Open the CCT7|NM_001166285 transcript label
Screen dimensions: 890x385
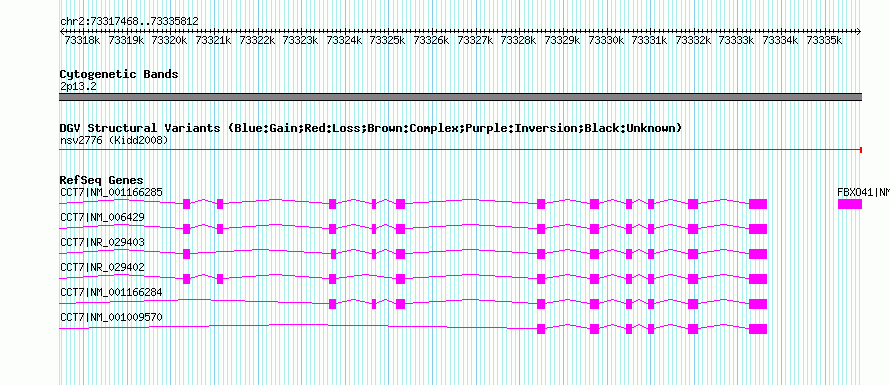111,192
